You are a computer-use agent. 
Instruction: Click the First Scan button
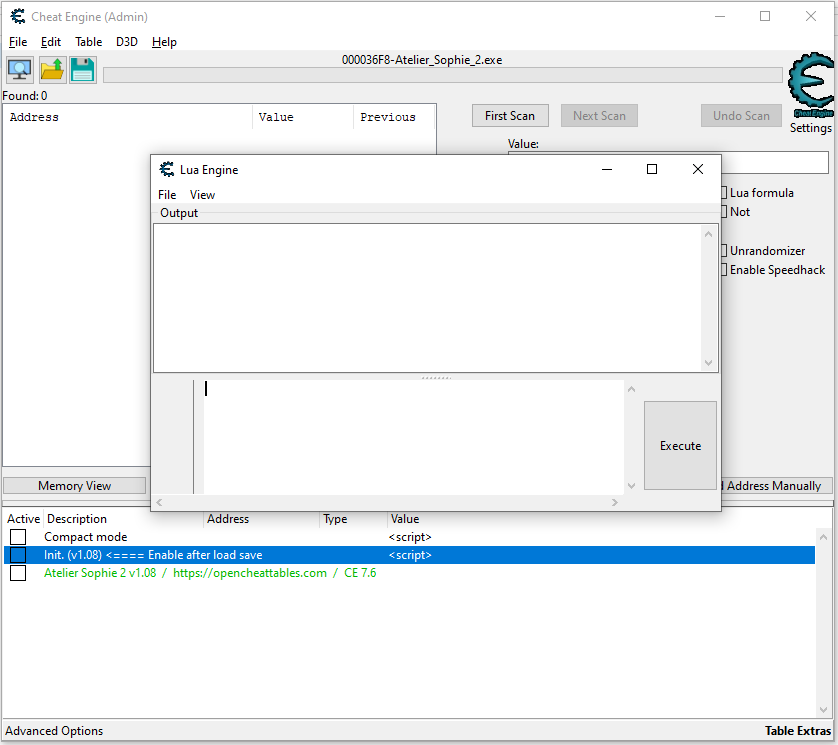(x=510, y=116)
